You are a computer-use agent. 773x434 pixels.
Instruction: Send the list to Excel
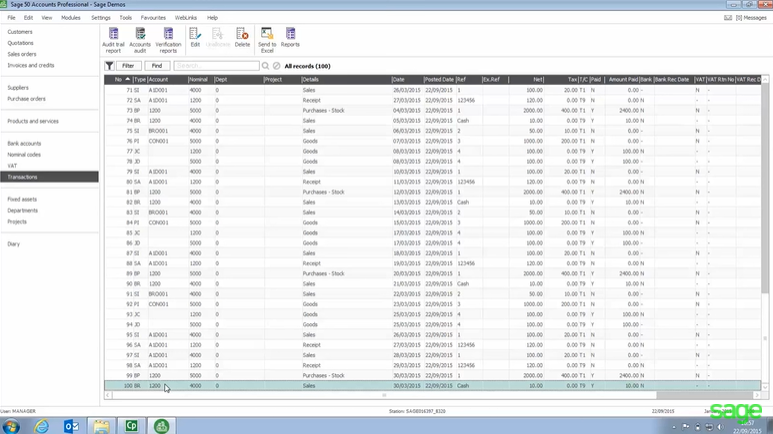267,40
